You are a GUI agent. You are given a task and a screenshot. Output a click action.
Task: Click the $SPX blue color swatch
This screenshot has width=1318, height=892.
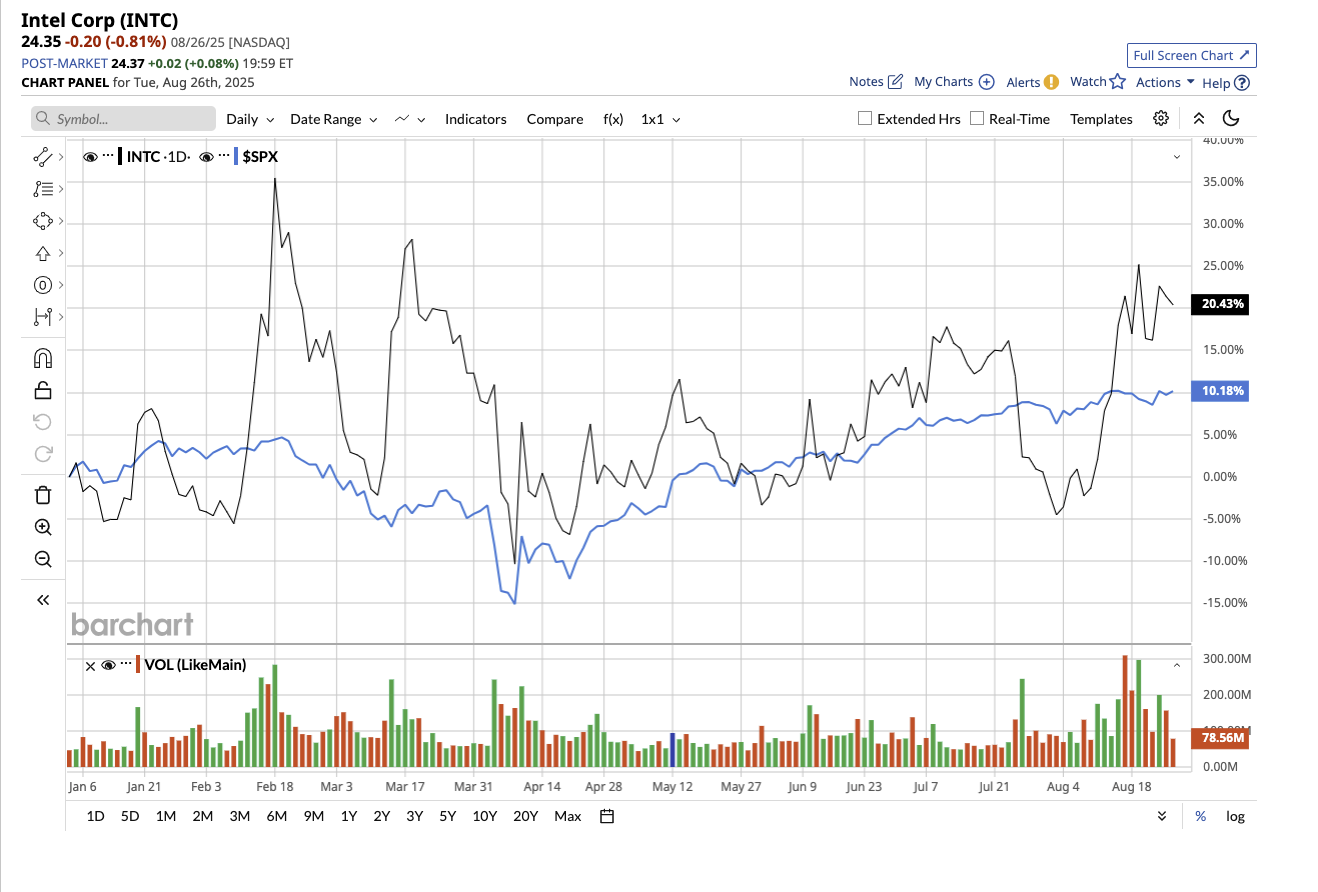[236, 156]
